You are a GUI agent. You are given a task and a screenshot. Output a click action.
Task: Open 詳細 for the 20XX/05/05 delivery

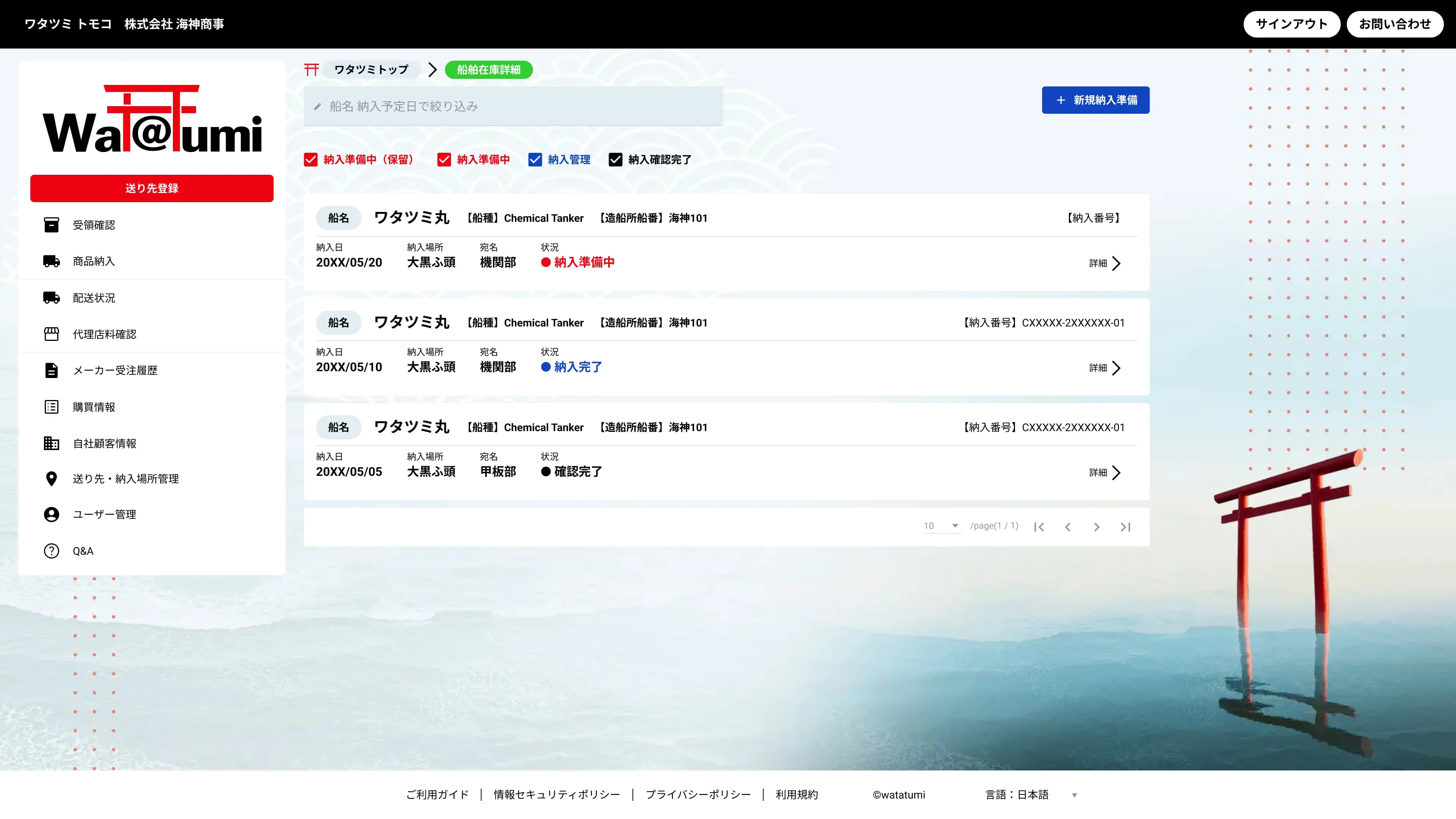click(x=1105, y=472)
